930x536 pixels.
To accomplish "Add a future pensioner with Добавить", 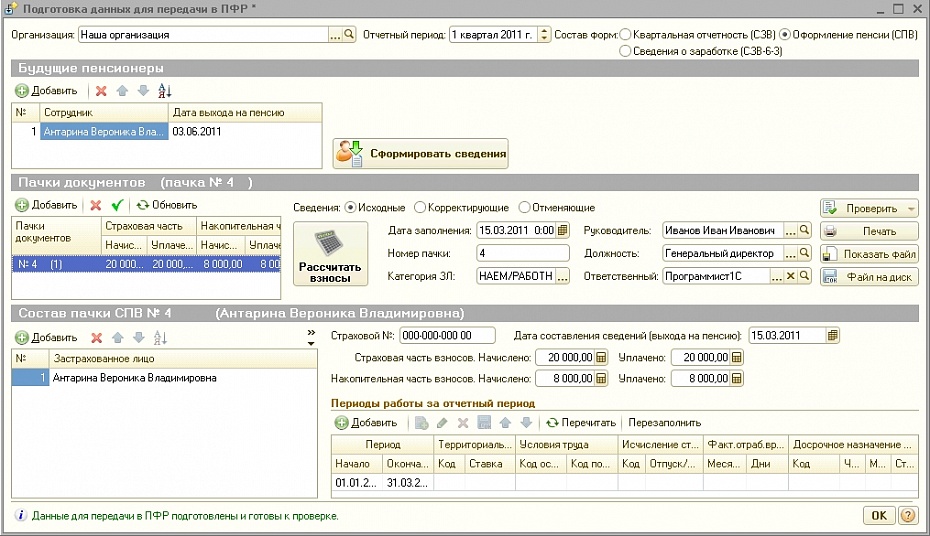I will [x=46, y=91].
